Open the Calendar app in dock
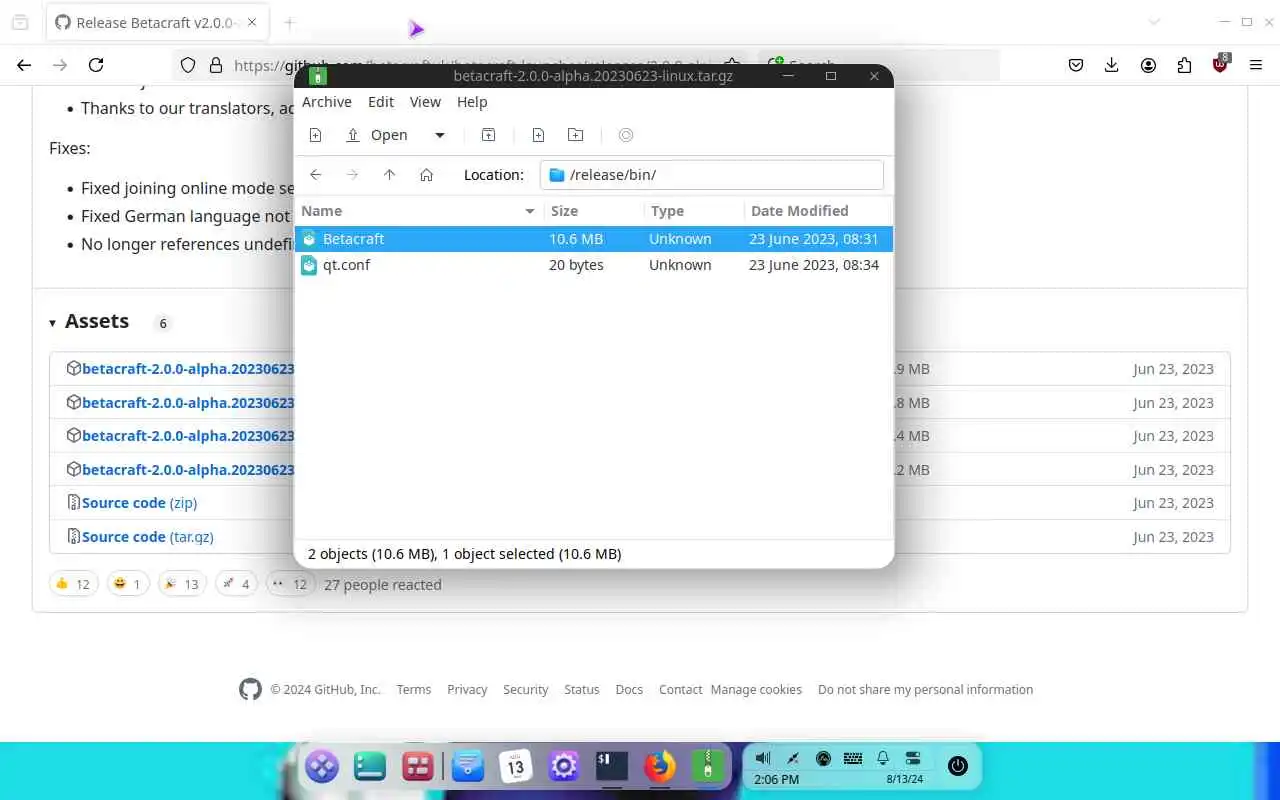This screenshot has width=1280, height=800. tap(516, 767)
